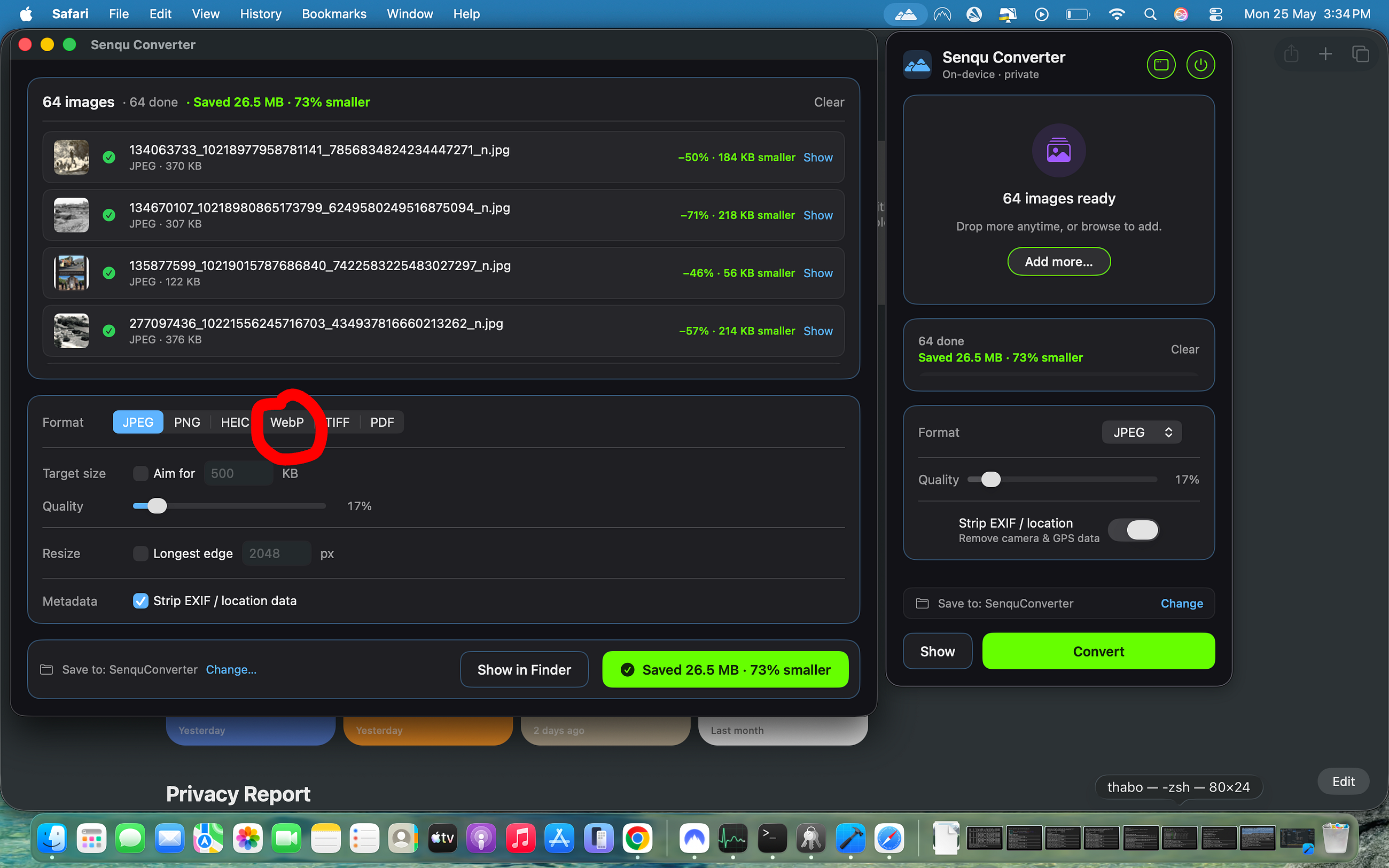Click the popover's open-window icon button
Viewport: 1389px width, 868px height.
pyautogui.click(x=1160, y=64)
